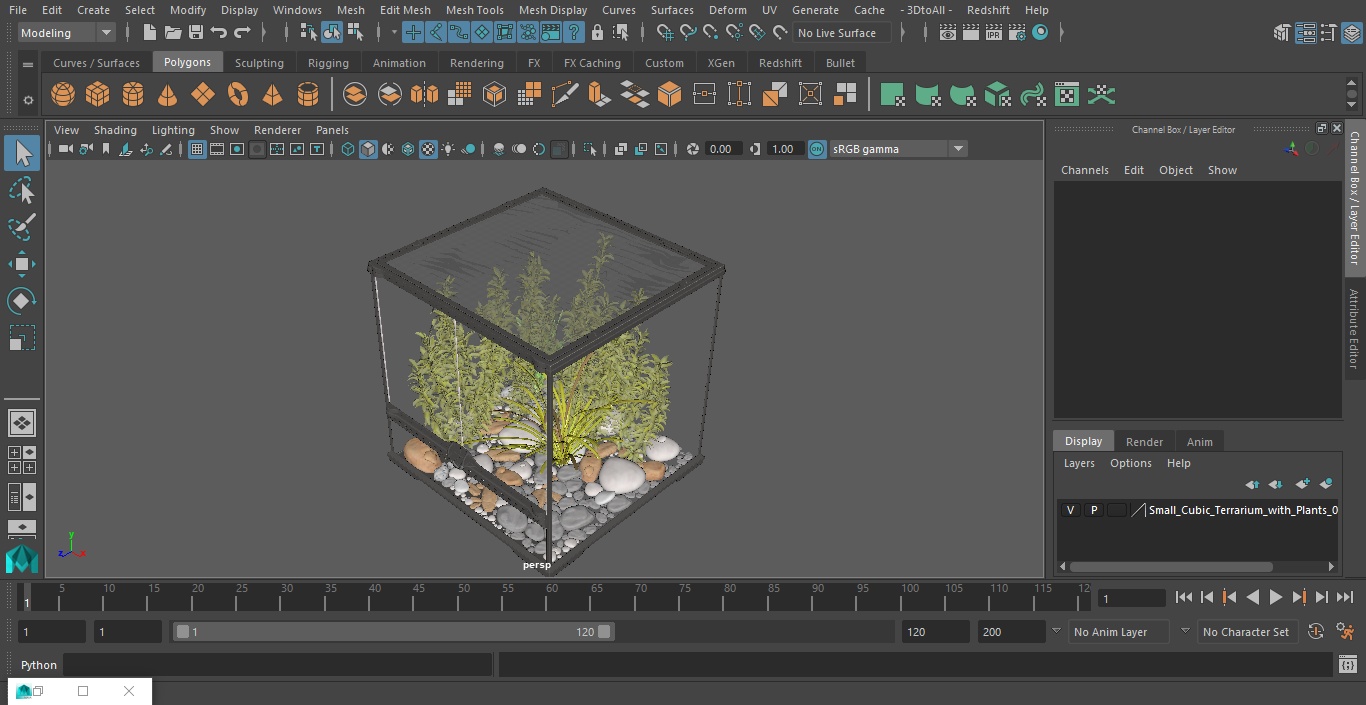Switch to the Render layer tab

coord(1144,442)
